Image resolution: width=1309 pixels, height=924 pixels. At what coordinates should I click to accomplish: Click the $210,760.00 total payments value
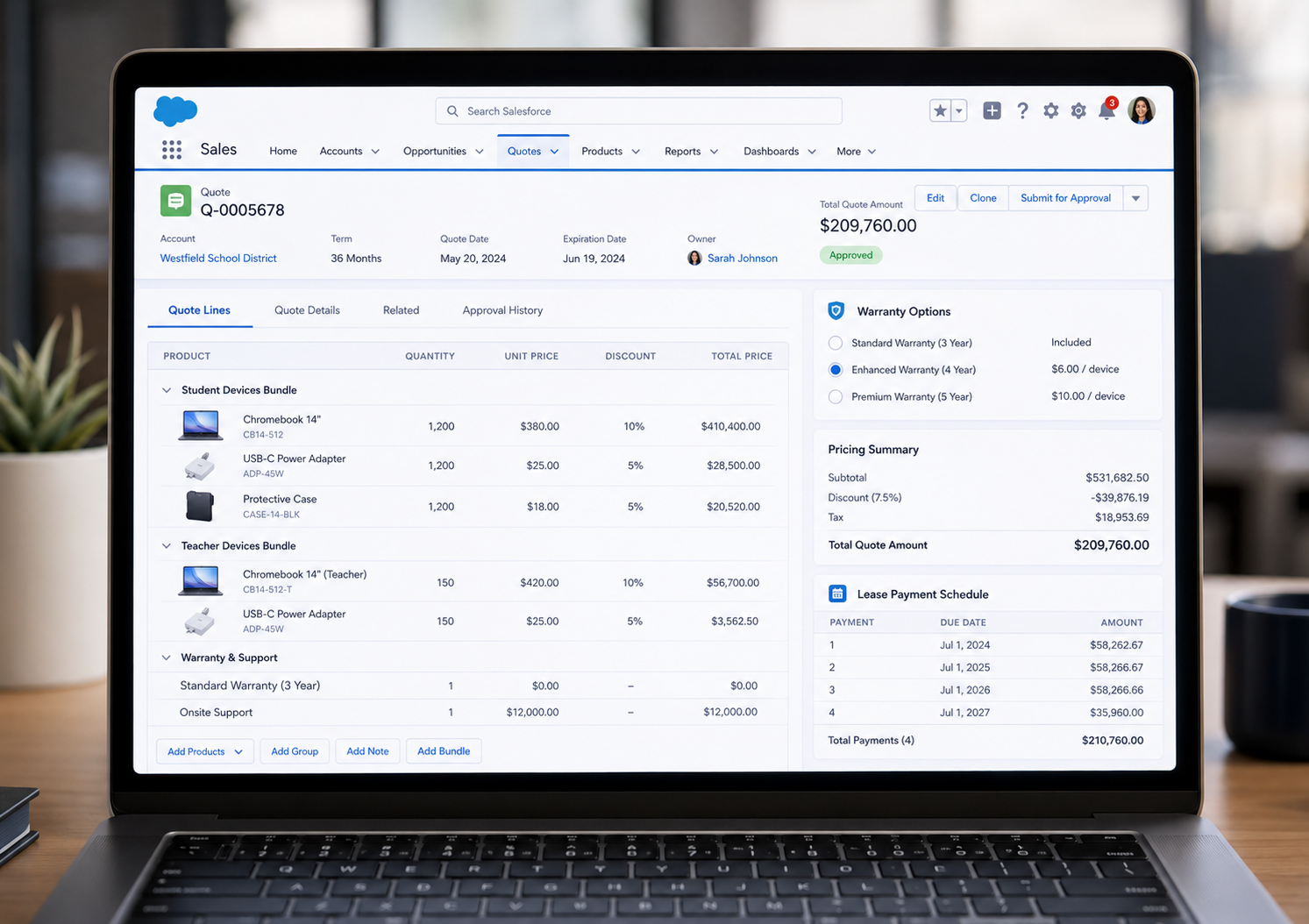(1113, 741)
